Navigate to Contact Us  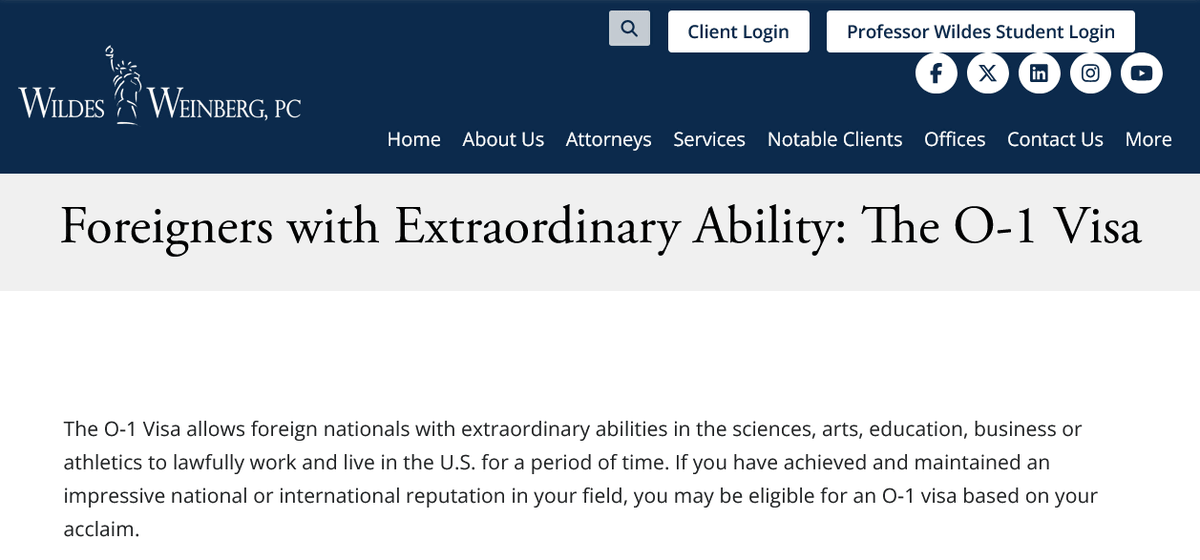(1055, 139)
